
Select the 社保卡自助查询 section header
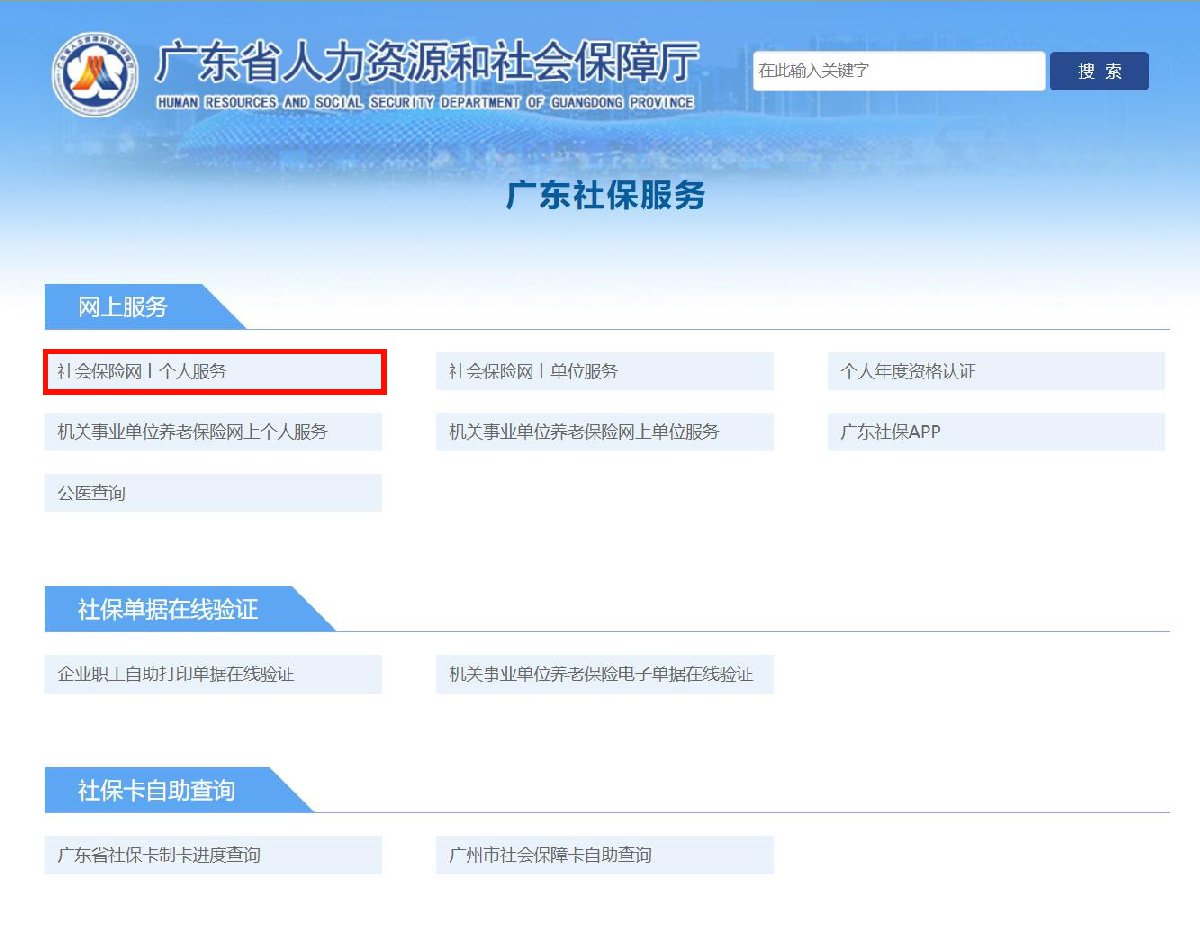158,790
